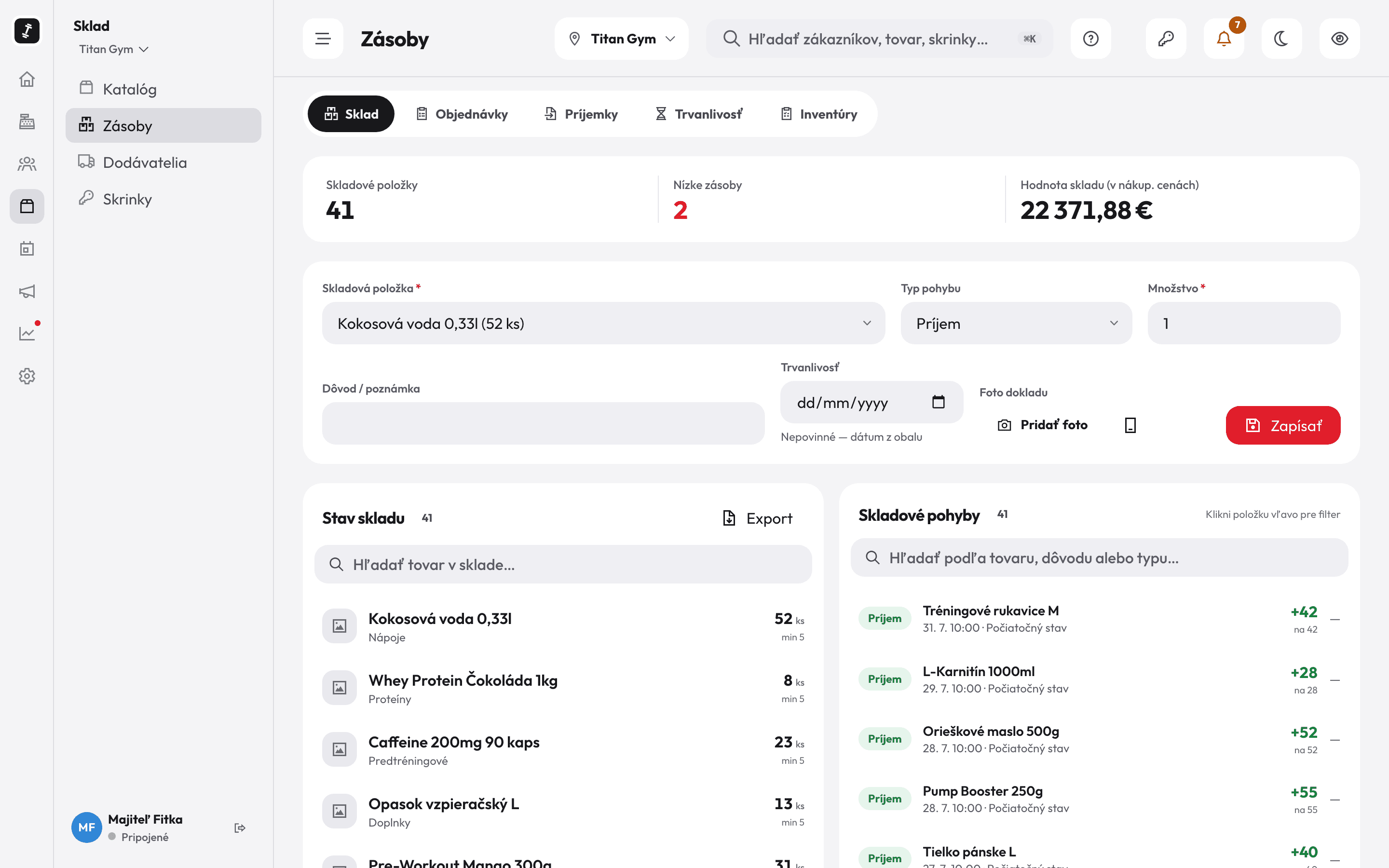This screenshot has width=1389, height=868.
Task: Click the L-Karnitín 1000ml movement title
Action: 978,671
